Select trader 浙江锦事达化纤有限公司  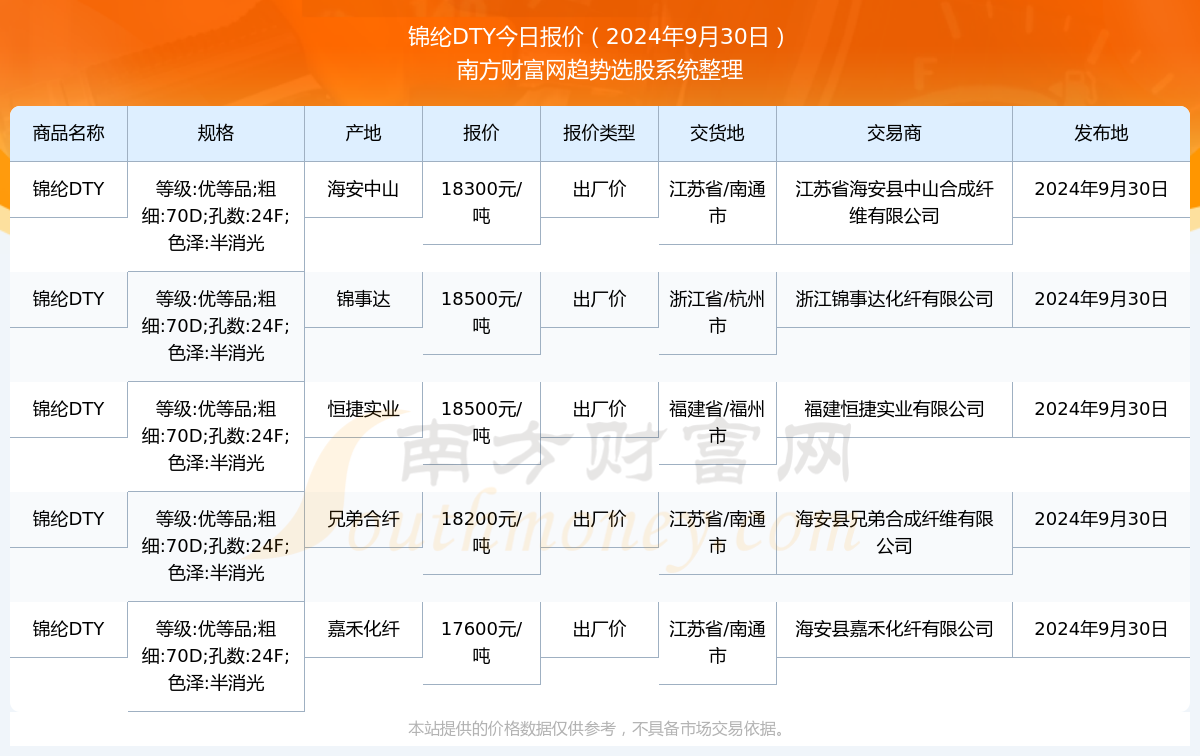[x=894, y=299]
